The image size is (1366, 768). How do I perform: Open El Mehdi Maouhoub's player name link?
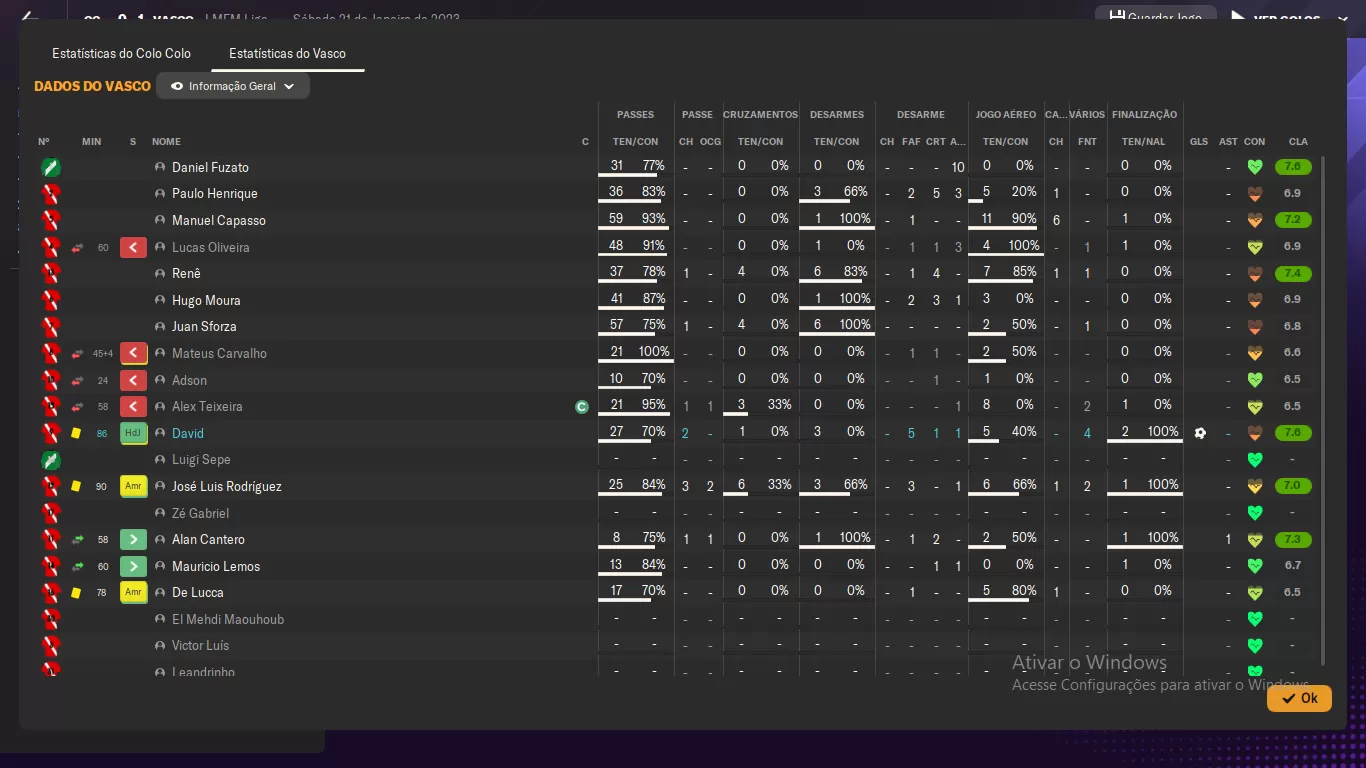pyautogui.click(x=228, y=619)
